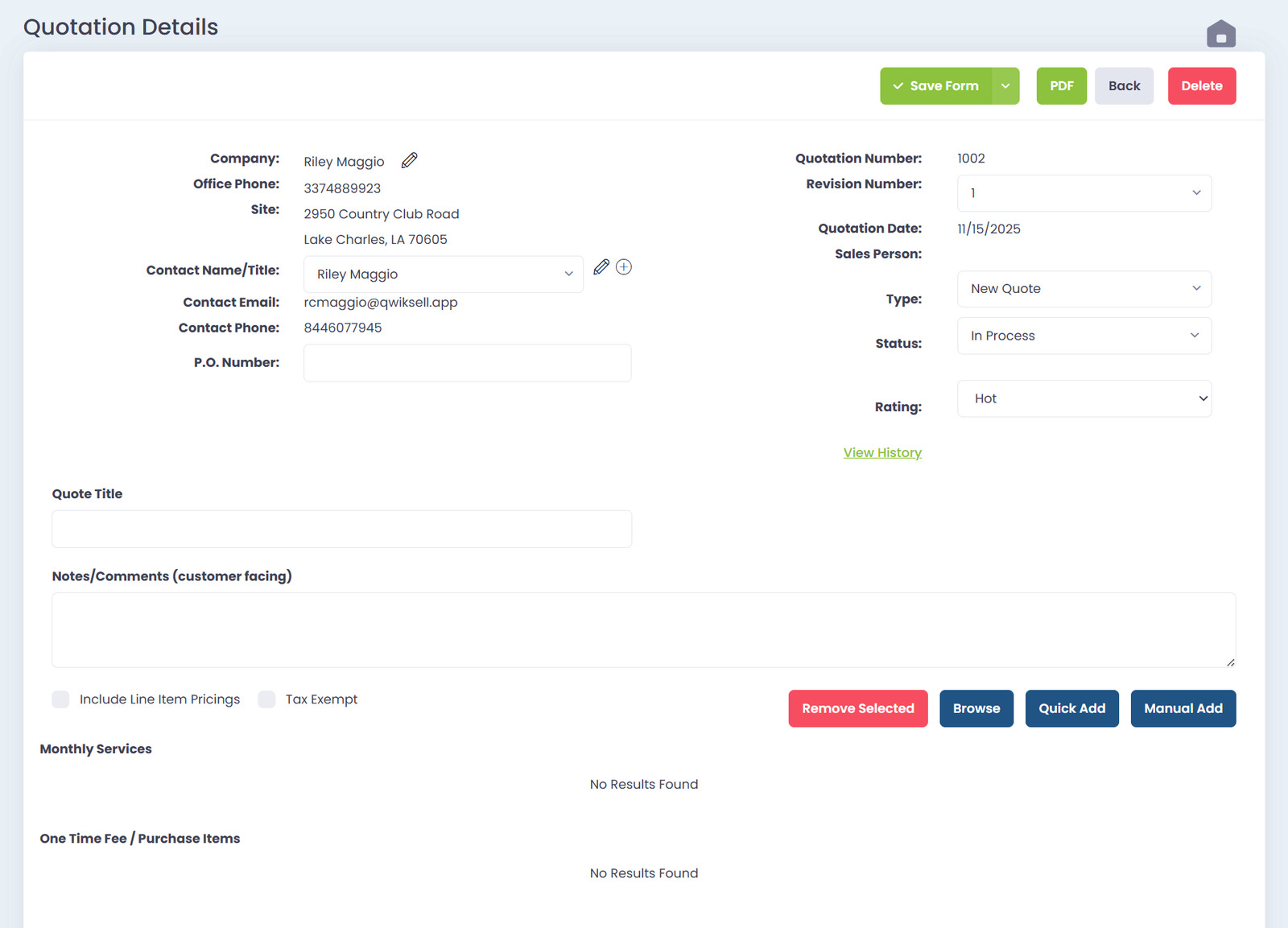Click the home icon in top right
This screenshot has height=928, width=1288.
[1220, 35]
